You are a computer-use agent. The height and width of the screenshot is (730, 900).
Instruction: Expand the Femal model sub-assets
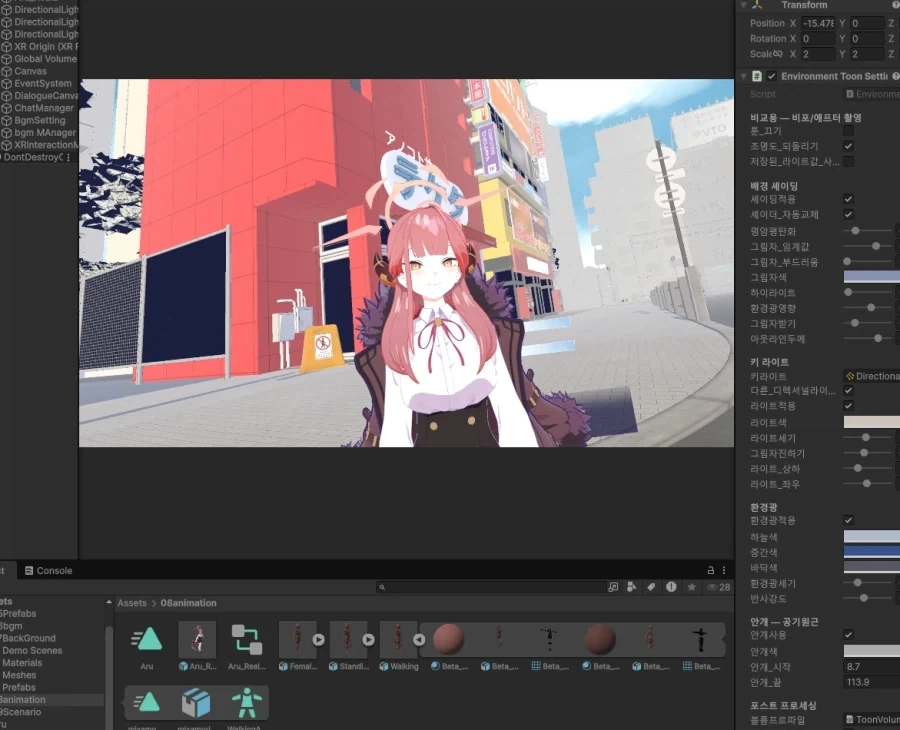click(319, 639)
